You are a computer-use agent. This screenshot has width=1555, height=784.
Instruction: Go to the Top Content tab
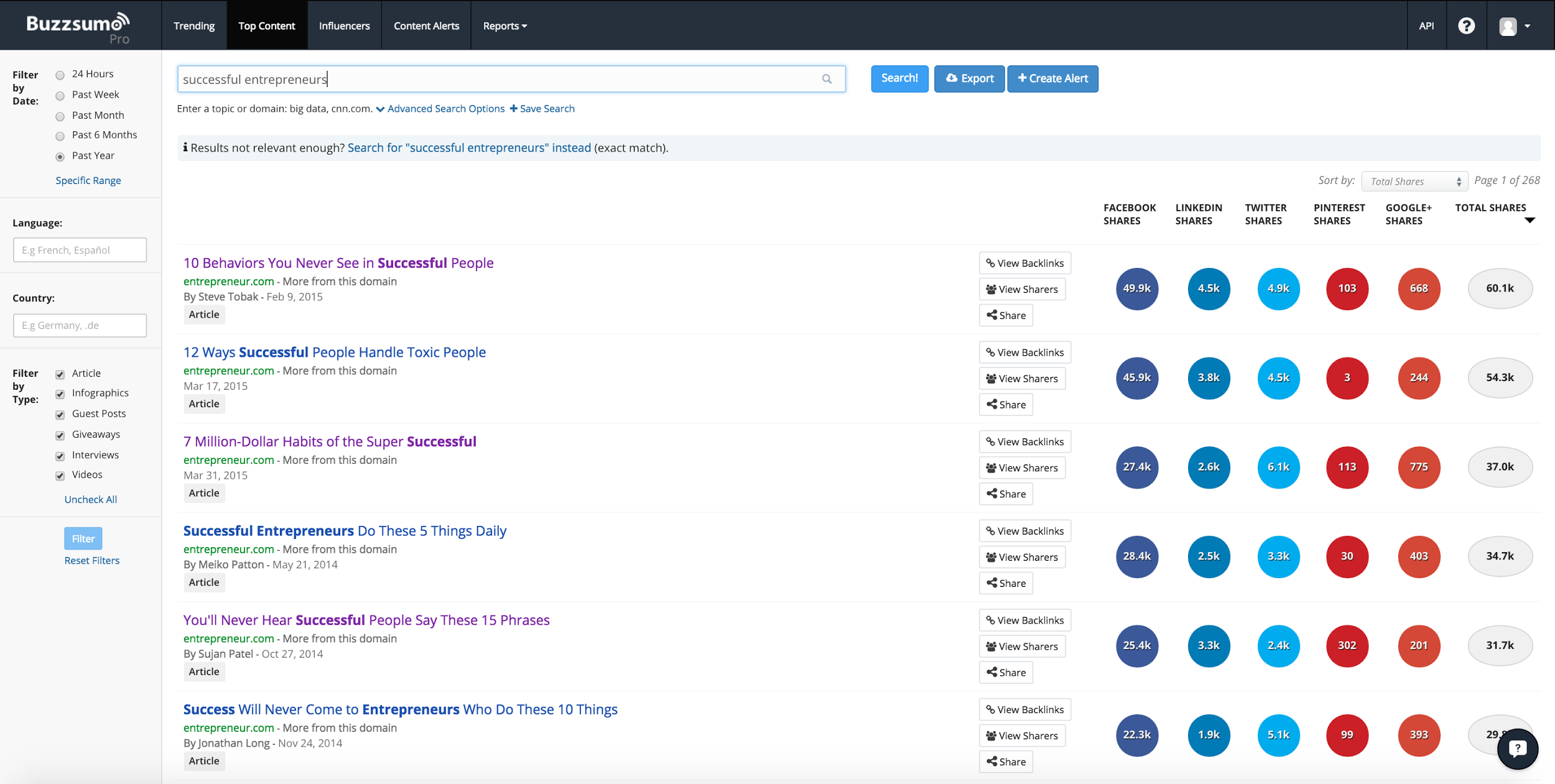tap(267, 25)
